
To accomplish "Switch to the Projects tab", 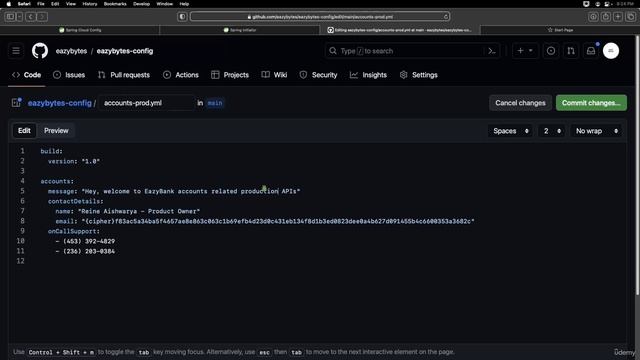I will [x=230, y=75].
